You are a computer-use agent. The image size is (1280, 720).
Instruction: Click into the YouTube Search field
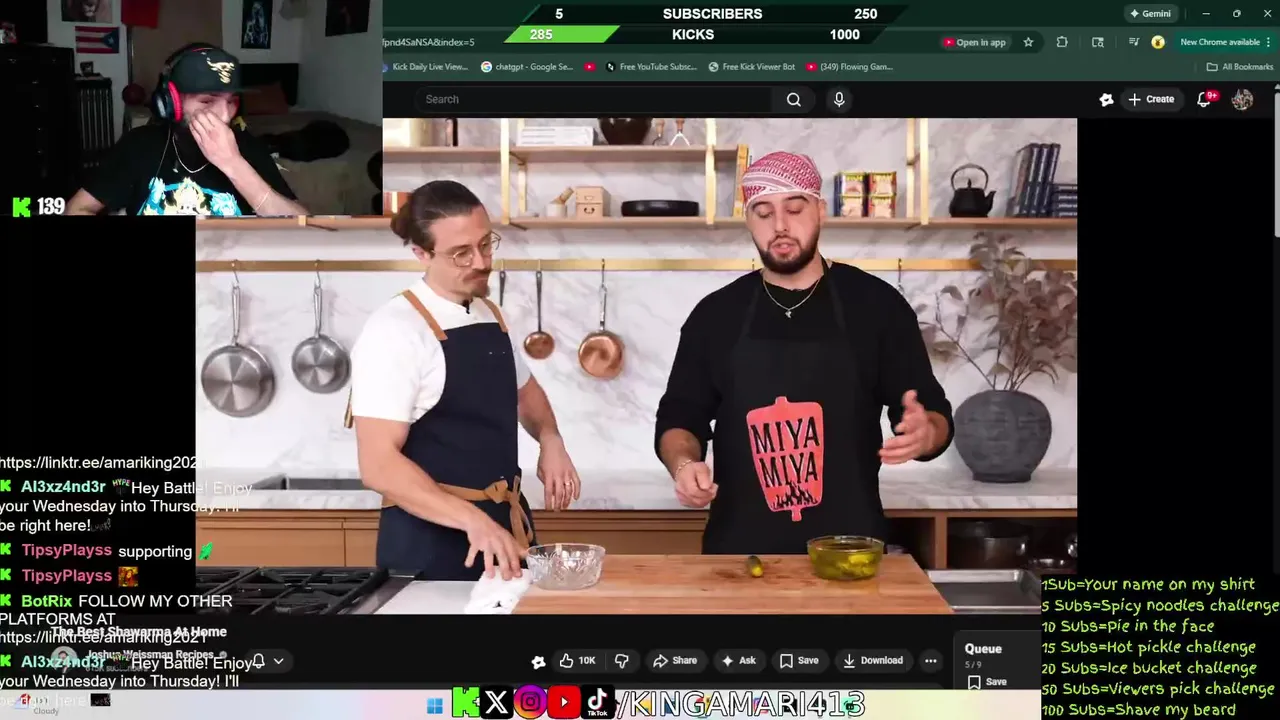[x=596, y=99]
